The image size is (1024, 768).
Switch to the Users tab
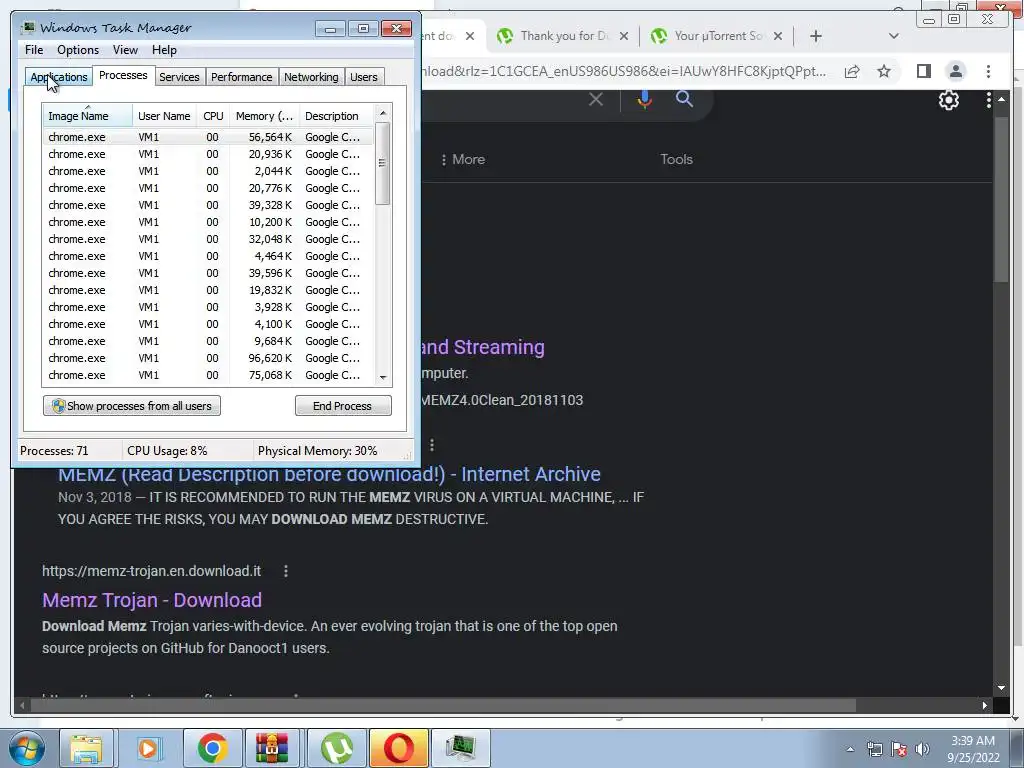(363, 77)
